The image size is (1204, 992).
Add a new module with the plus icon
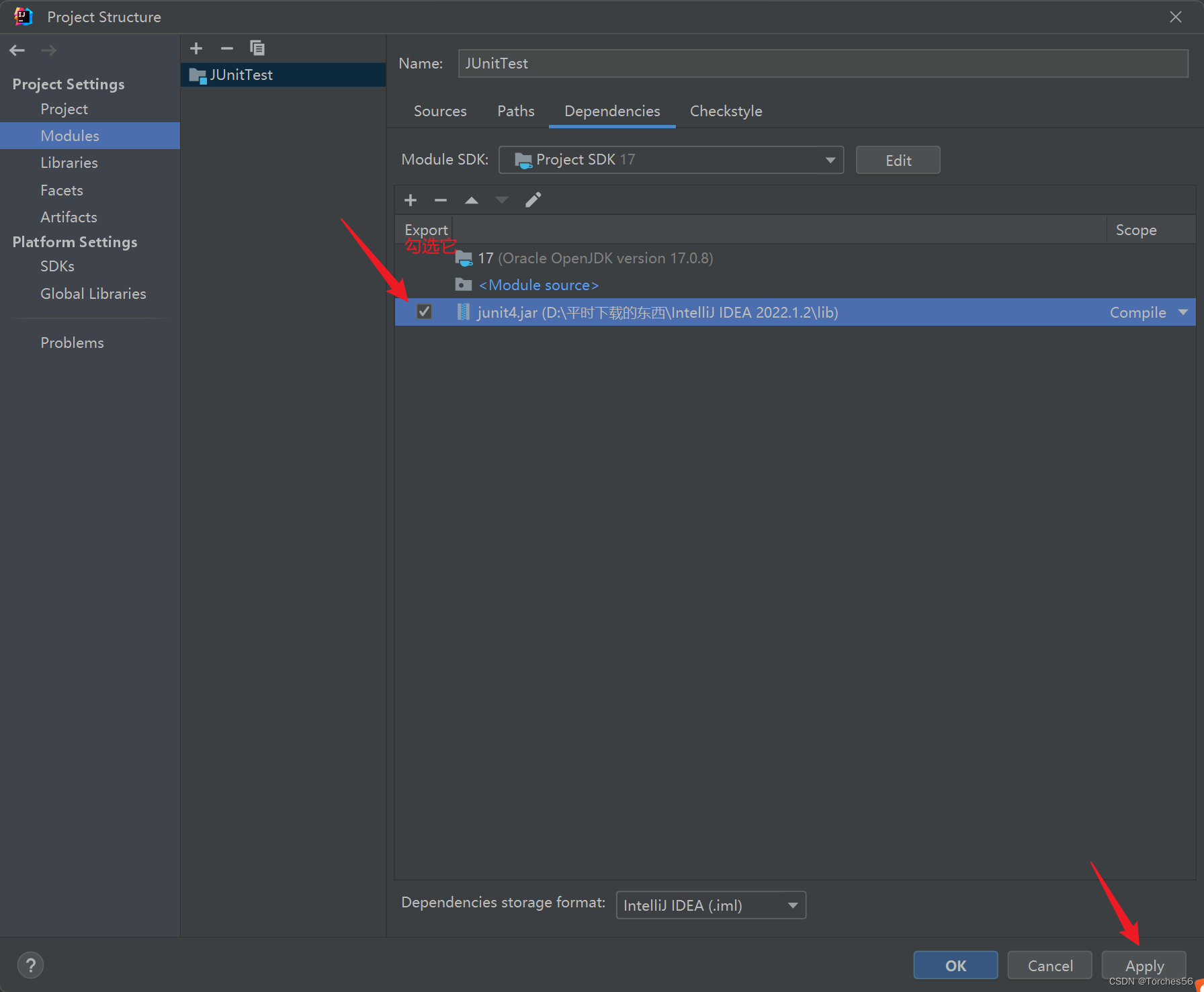(196, 48)
